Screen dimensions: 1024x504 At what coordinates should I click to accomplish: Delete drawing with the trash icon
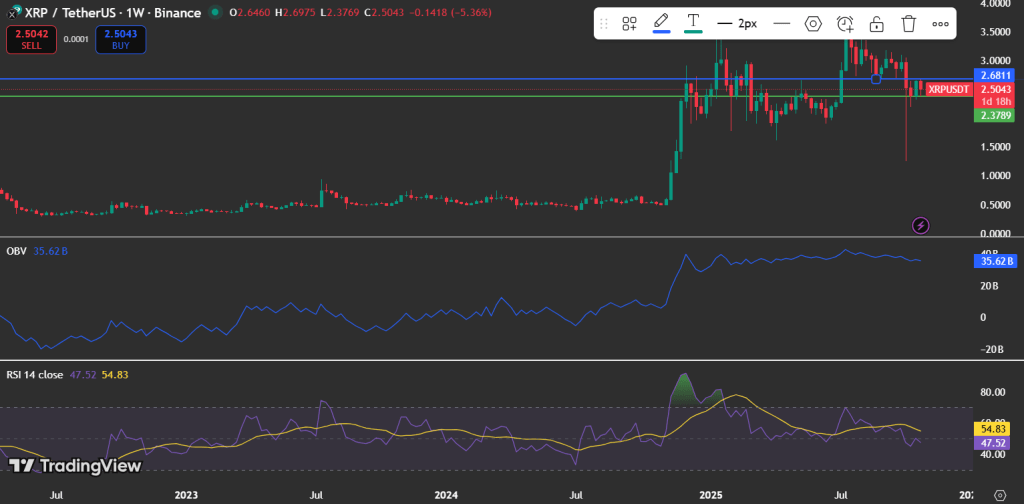(x=908, y=24)
